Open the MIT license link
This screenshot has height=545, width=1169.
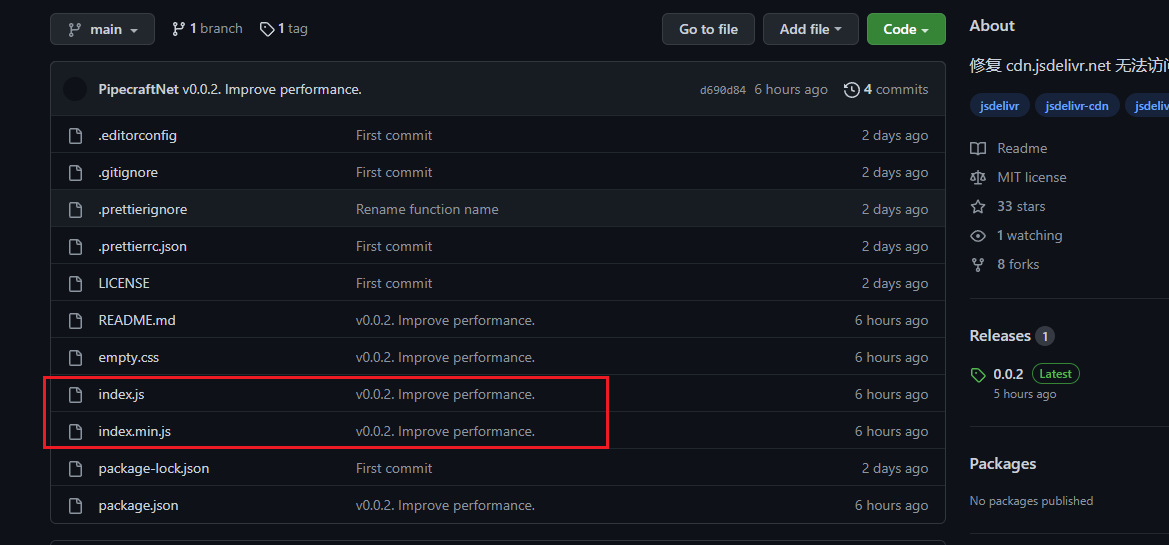tap(1032, 177)
